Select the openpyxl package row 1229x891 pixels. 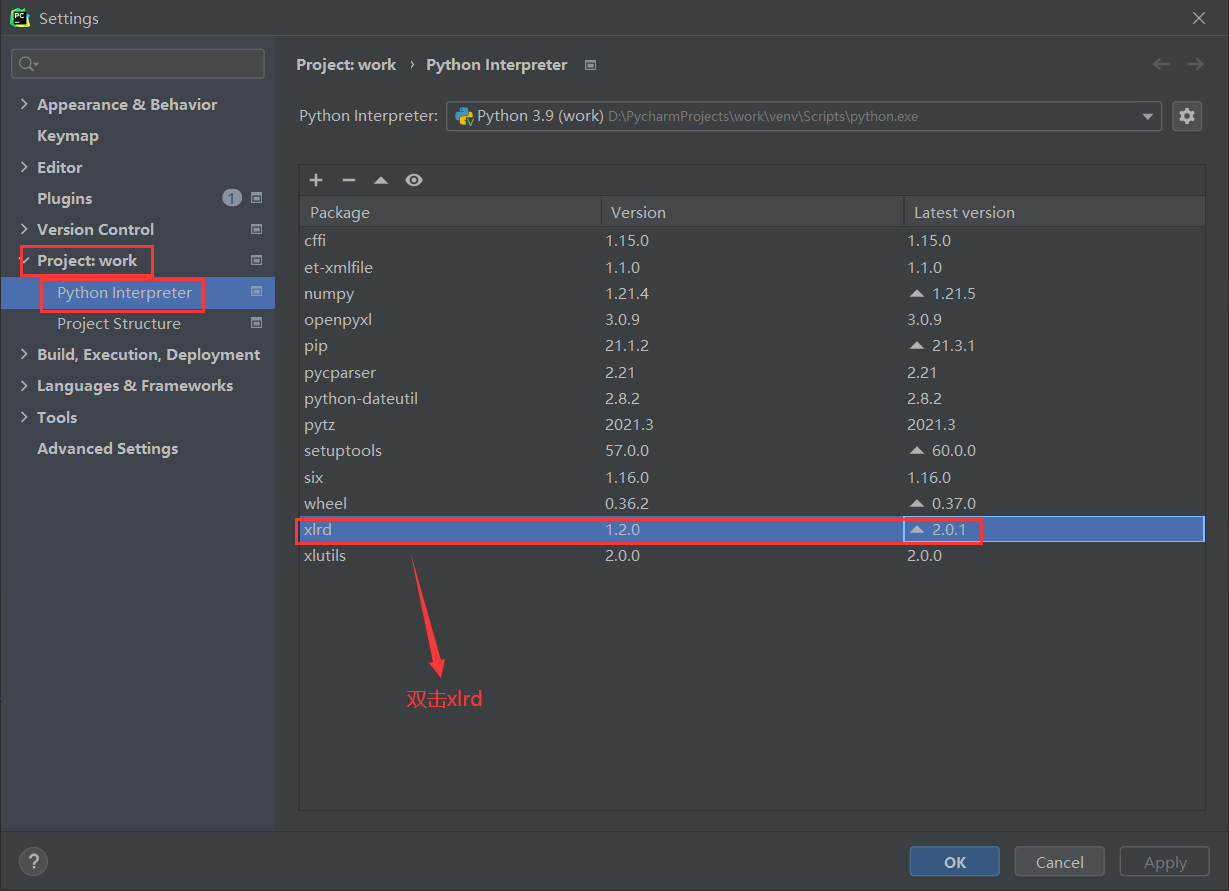coord(752,320)
